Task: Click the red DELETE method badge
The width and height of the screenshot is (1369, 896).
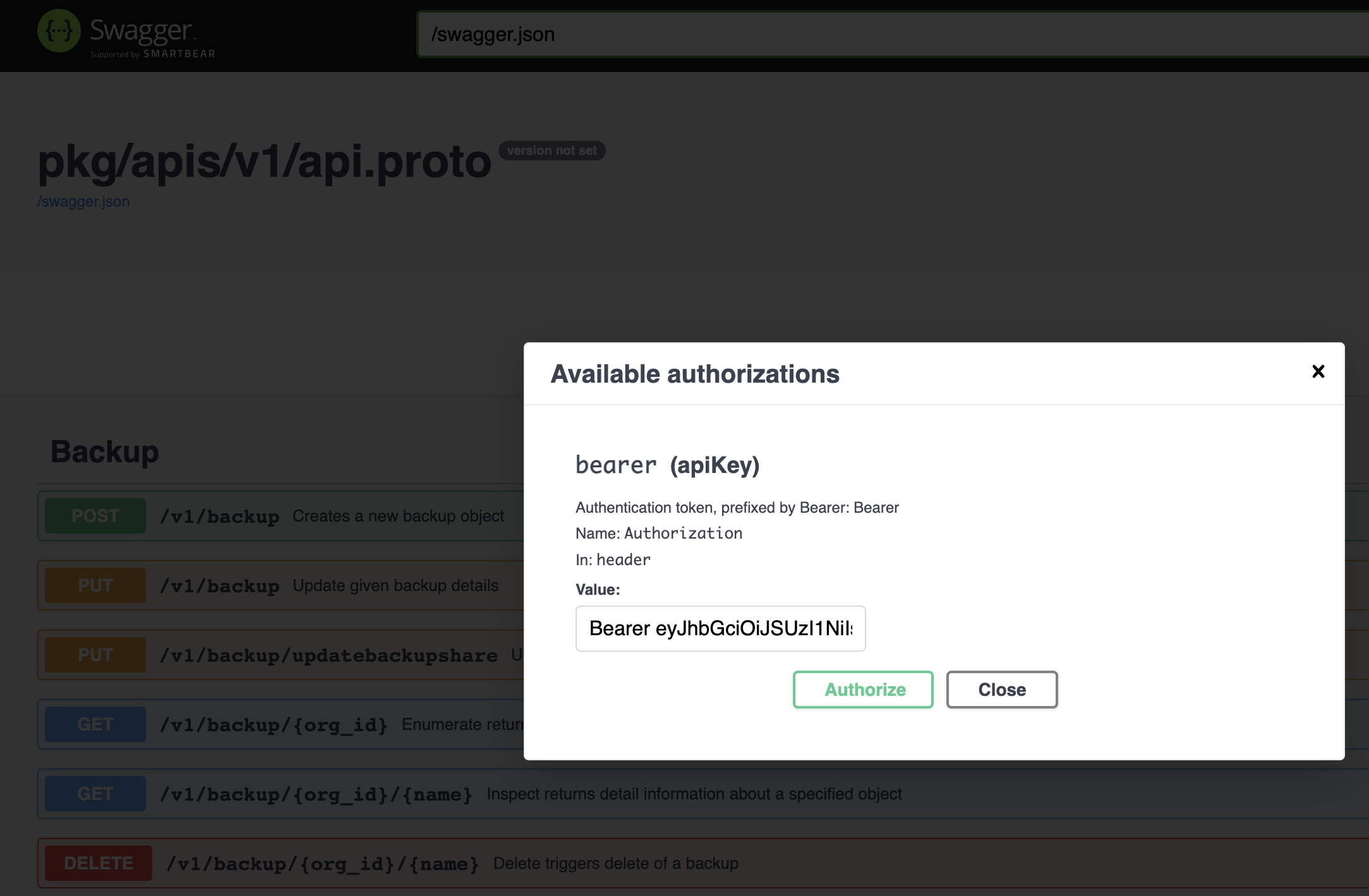Action: 99,863
